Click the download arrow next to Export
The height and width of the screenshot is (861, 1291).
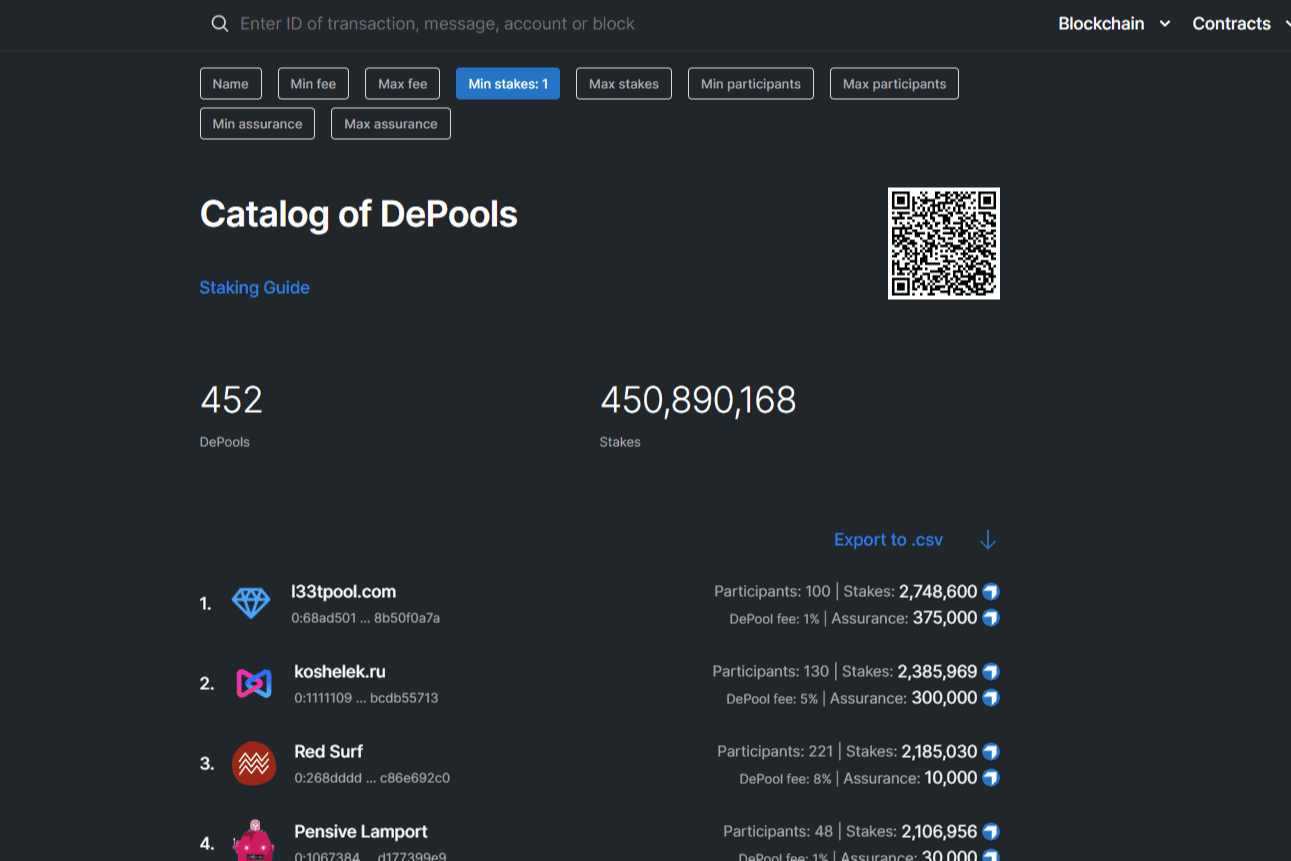(x=987, y=539)
